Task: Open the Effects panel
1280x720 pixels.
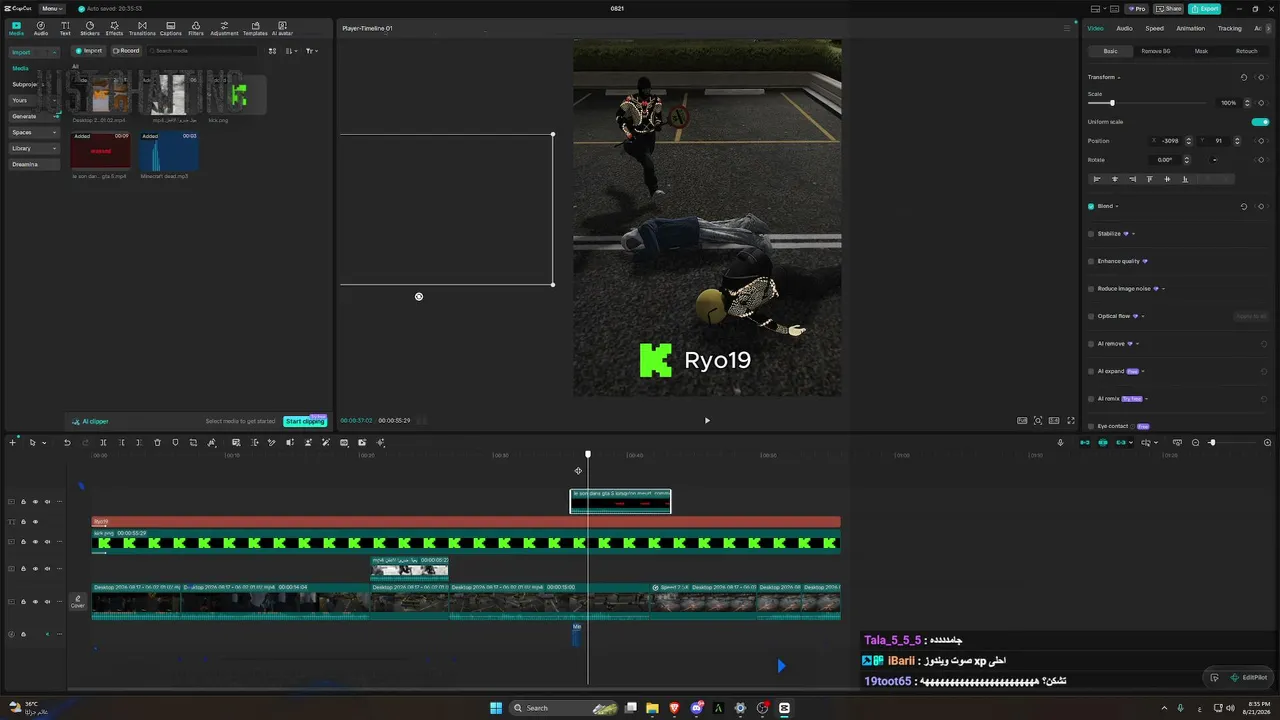Action: [x=115, y=28]
